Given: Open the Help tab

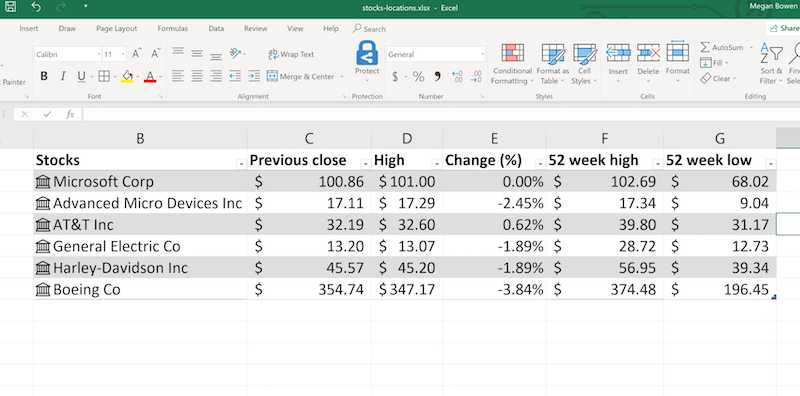Looking at the screenshot, I should tap(331, 29).
